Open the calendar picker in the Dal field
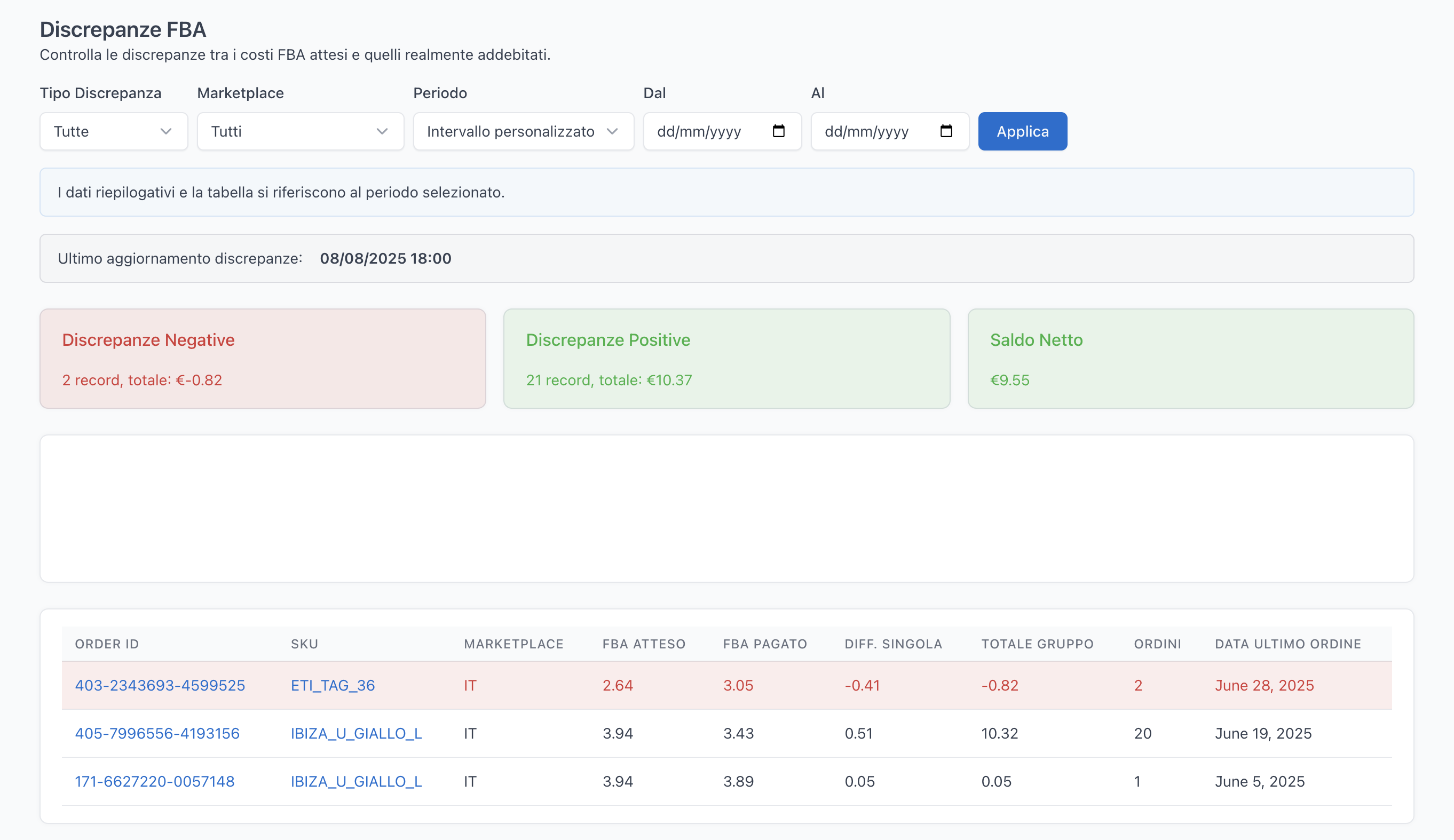Image resolution: width=1454 pixels, height=840 pixels. (779, 131)
